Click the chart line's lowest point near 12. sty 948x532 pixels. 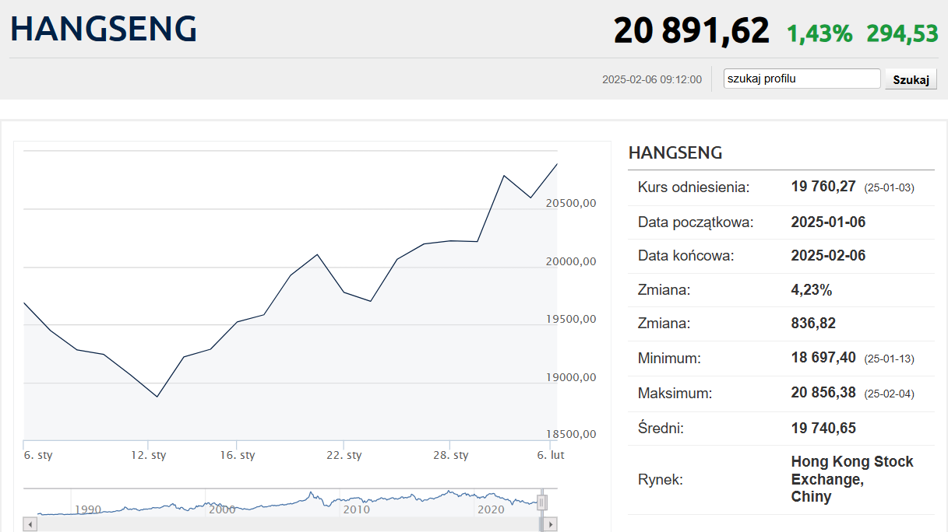pyautogui.click(x=157, y=397)
